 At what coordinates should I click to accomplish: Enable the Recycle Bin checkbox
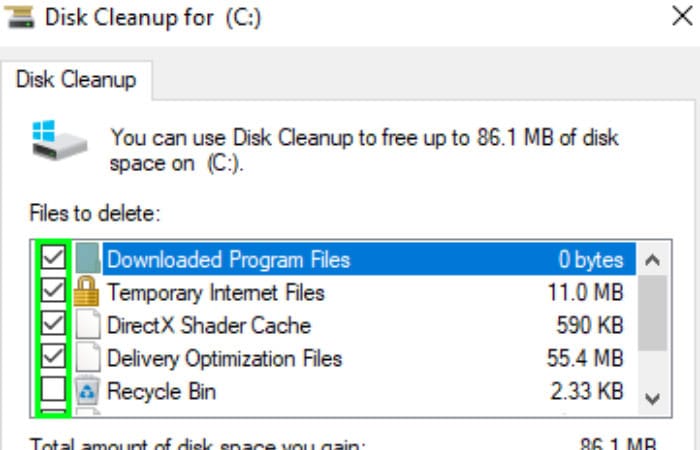[53, 389]
